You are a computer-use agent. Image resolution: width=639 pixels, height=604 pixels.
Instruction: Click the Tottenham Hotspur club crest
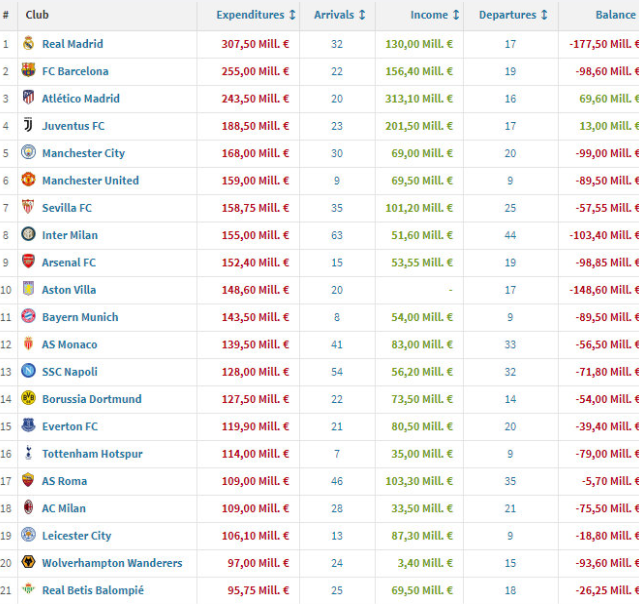[28, 452]
